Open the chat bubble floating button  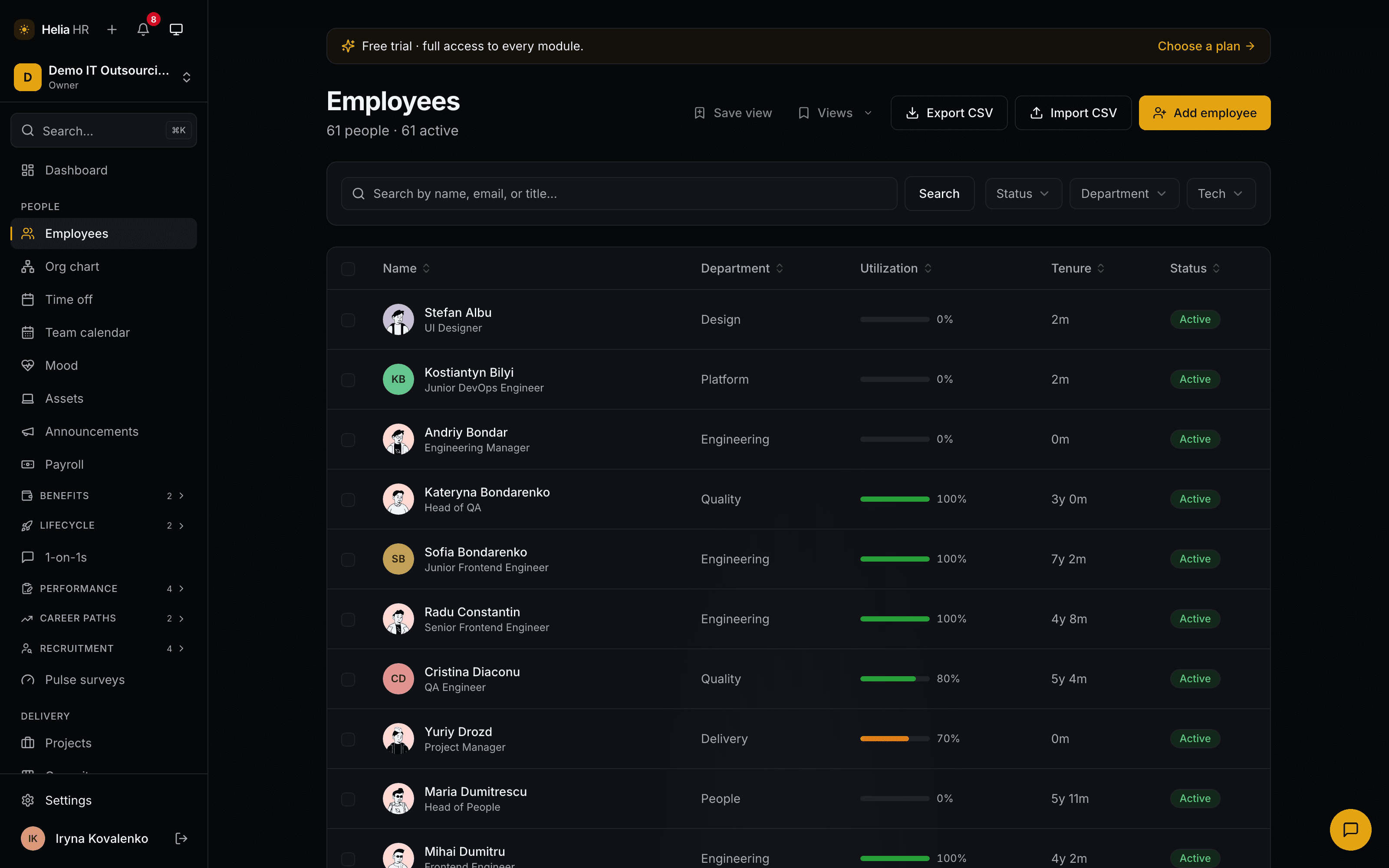[1350, 829]
